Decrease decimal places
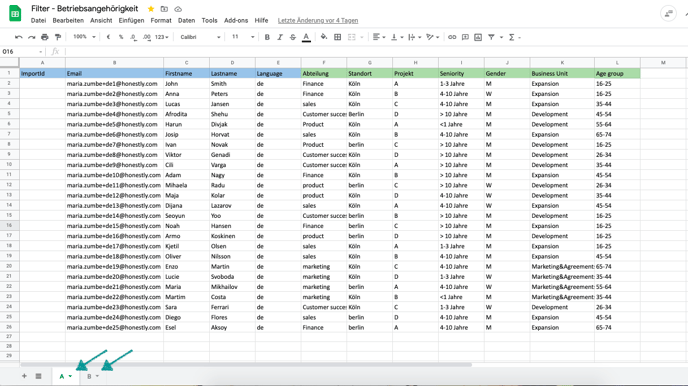The height and width of the screenshot is (386, 688). [133, 37]
